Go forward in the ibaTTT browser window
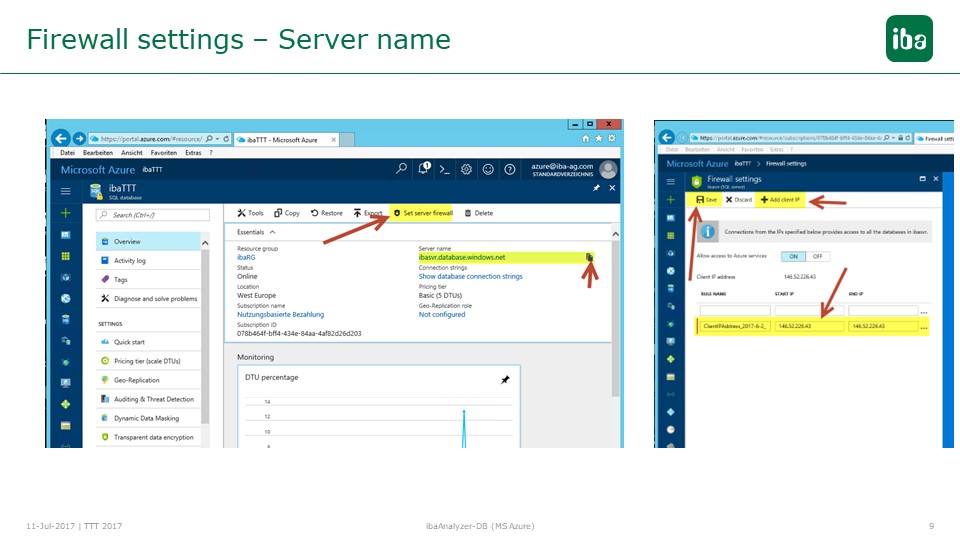The image size is (960, 540). 79,138
